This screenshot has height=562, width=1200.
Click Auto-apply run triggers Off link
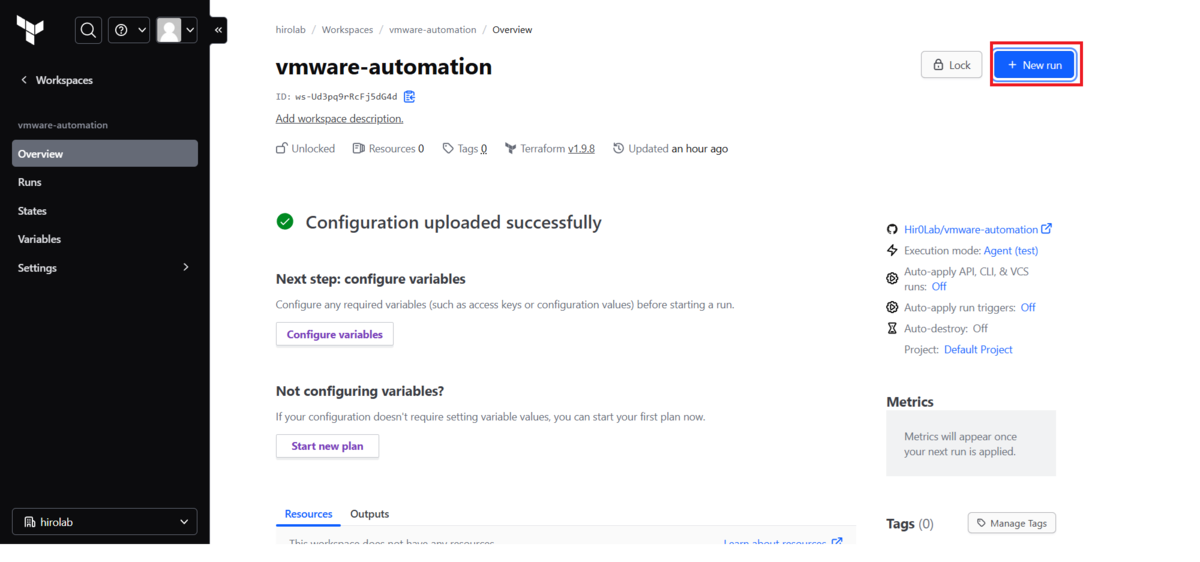coord(1028,308)
